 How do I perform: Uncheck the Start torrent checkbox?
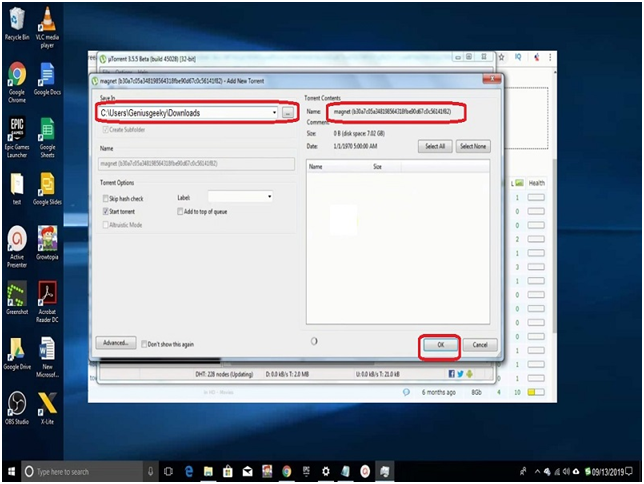106,212
